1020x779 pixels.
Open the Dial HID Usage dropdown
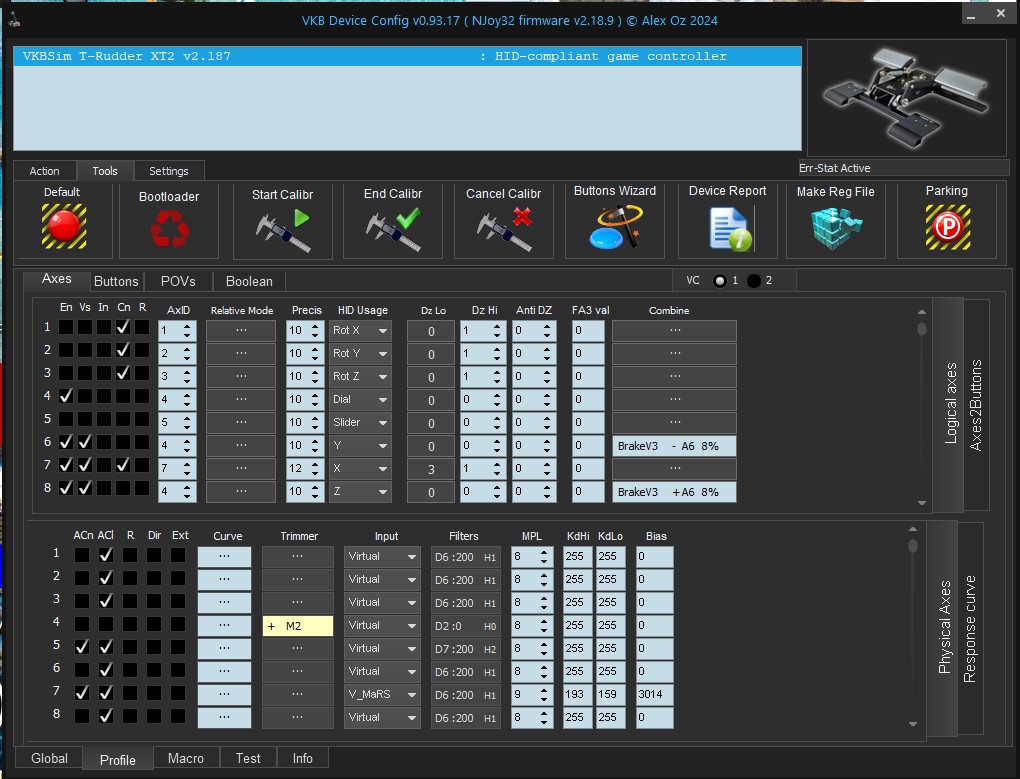tap(360, 400)
